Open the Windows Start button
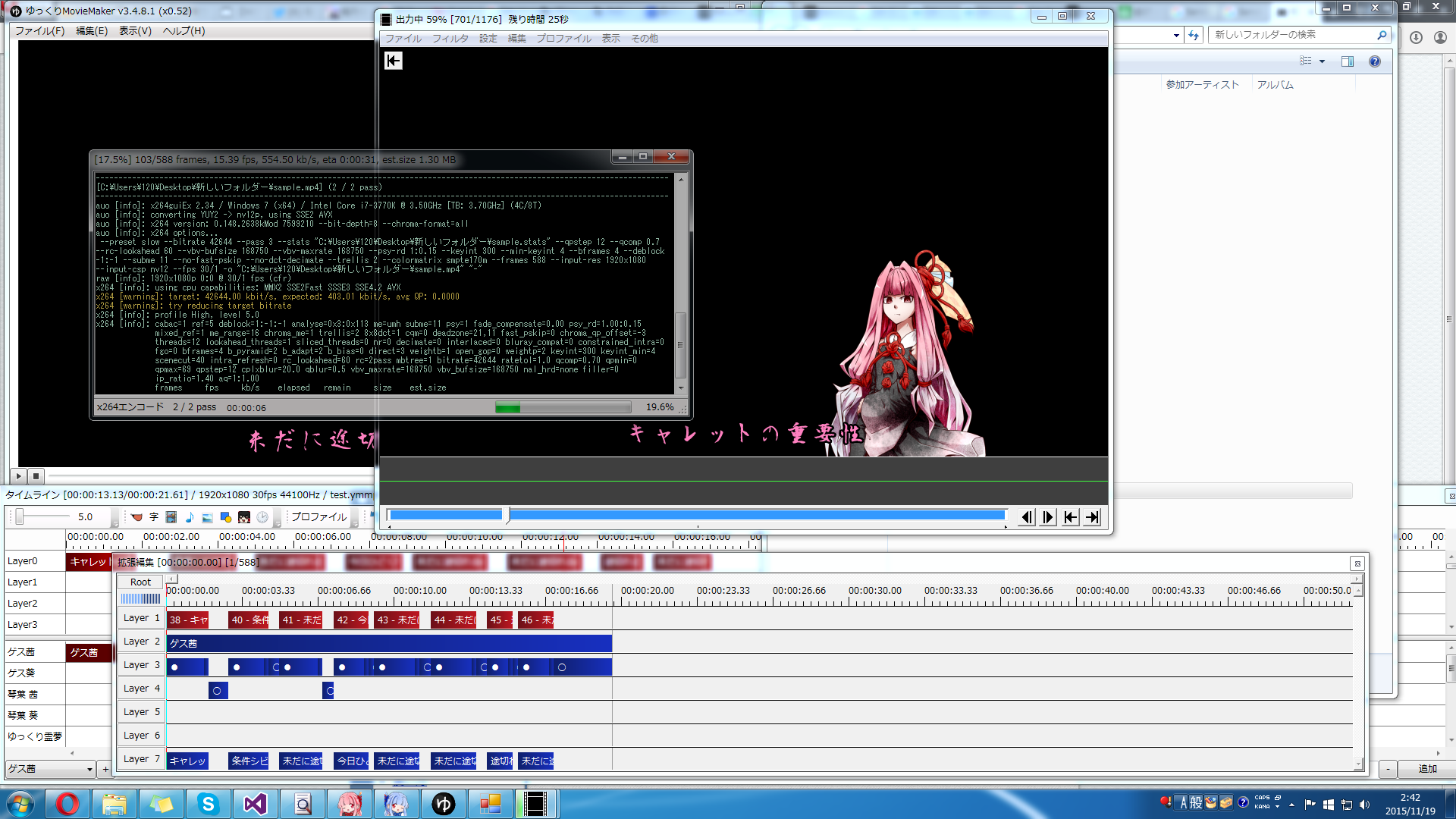 (x=20, y=804)
